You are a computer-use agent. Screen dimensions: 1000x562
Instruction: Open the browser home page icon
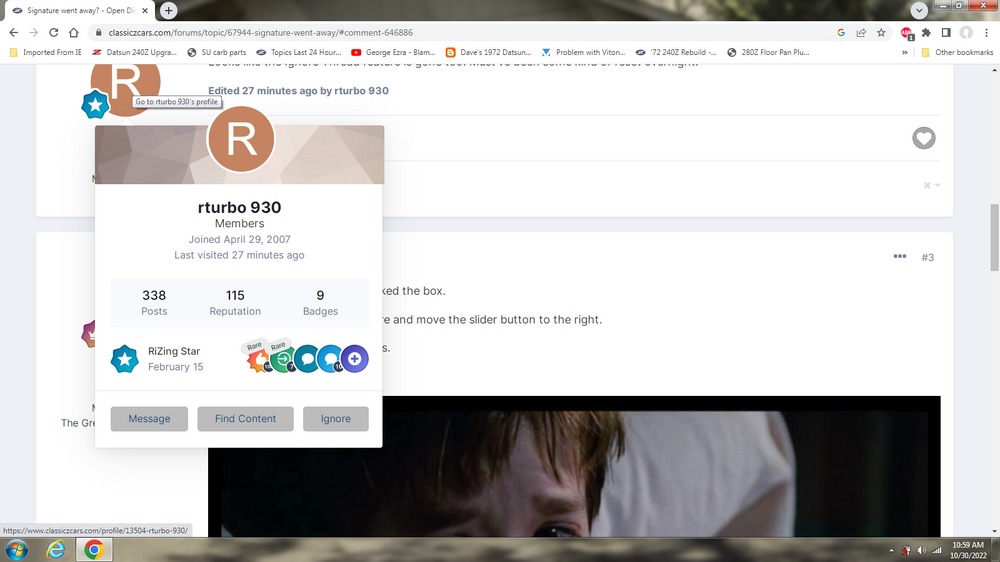click(74, 33)
